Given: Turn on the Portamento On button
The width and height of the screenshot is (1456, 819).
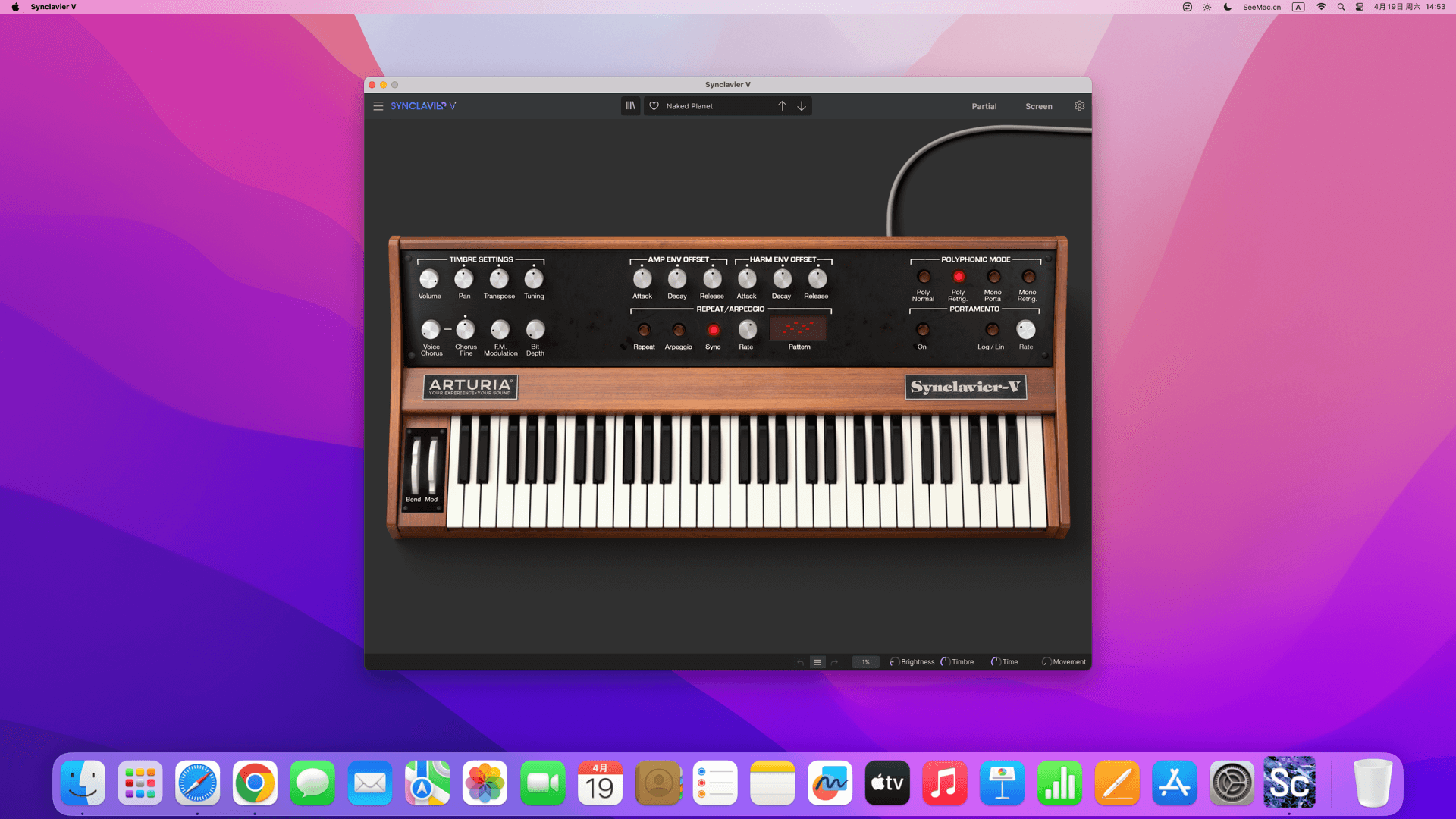Looking at the screenshot, I should pos(922,330).
